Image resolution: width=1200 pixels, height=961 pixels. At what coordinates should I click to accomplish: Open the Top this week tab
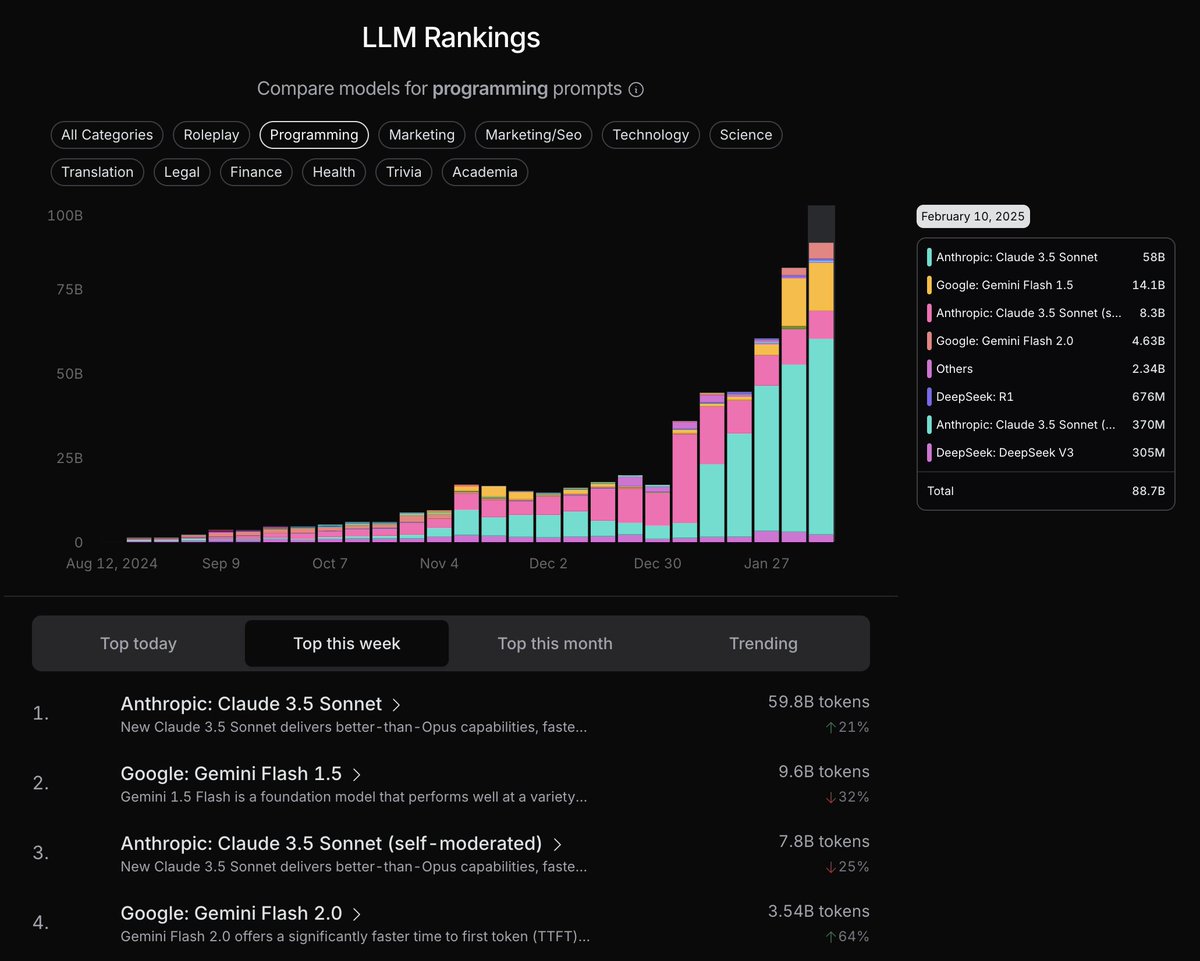click(x=347, y=643)
